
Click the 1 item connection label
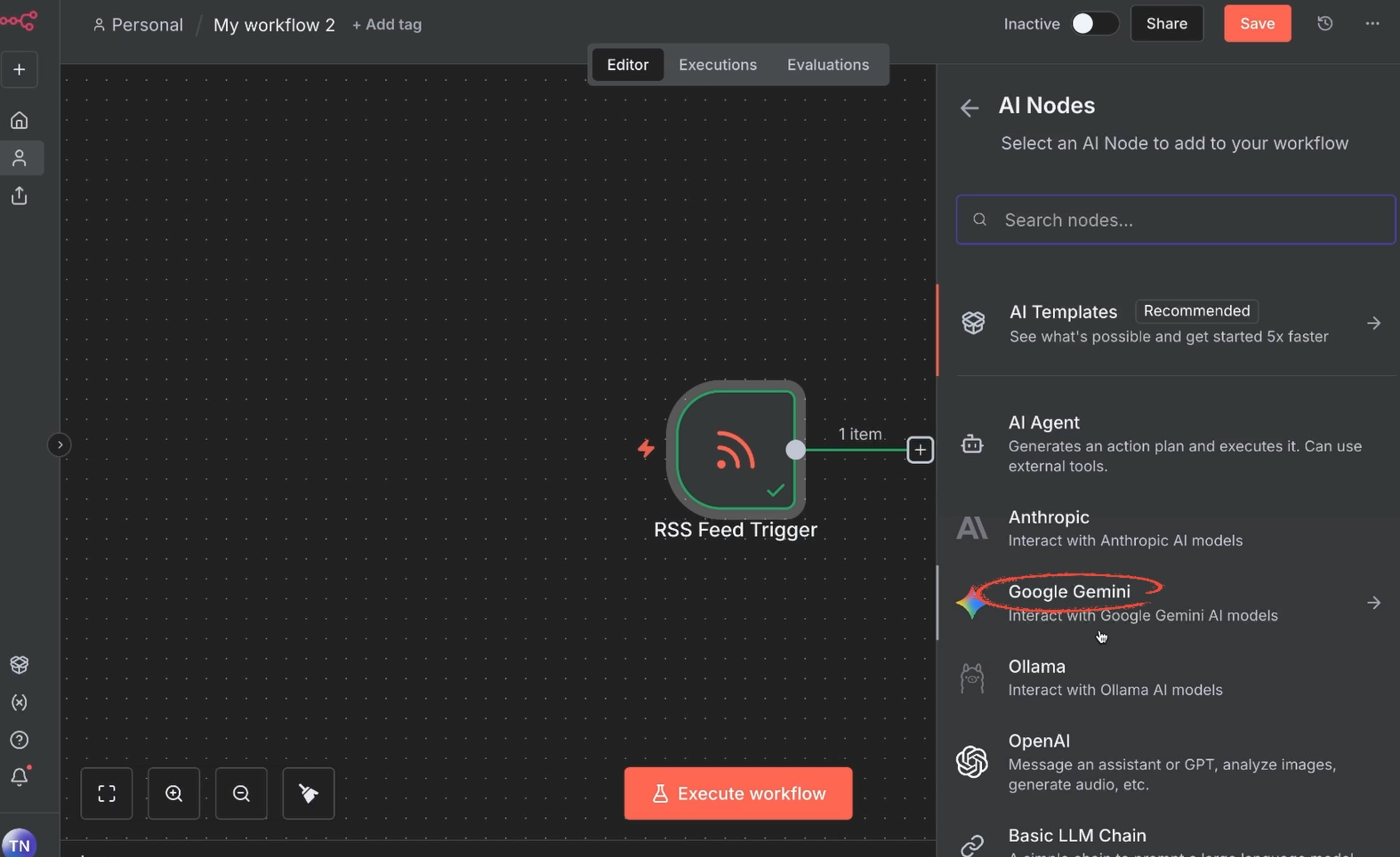860,434
